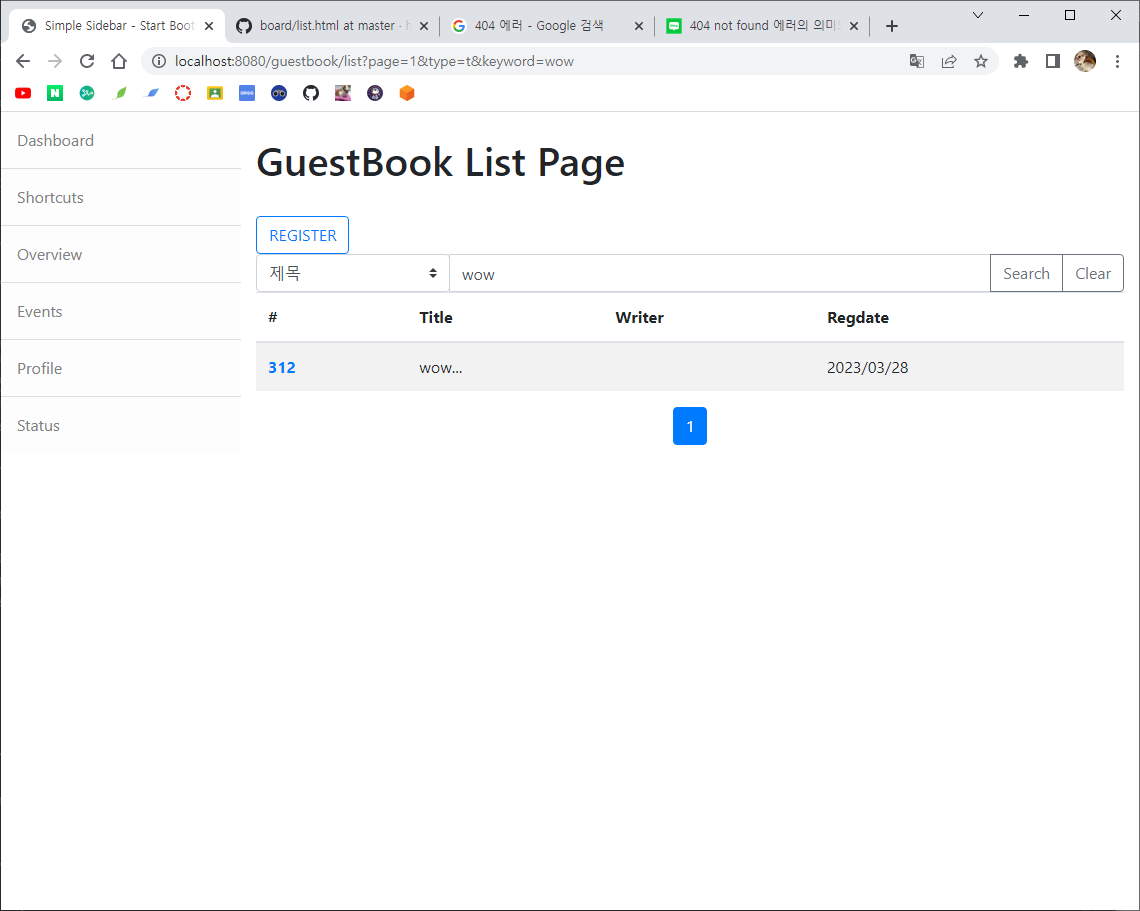
Task: Click the GitHub bookmark icon
Action: pos(311,93)
